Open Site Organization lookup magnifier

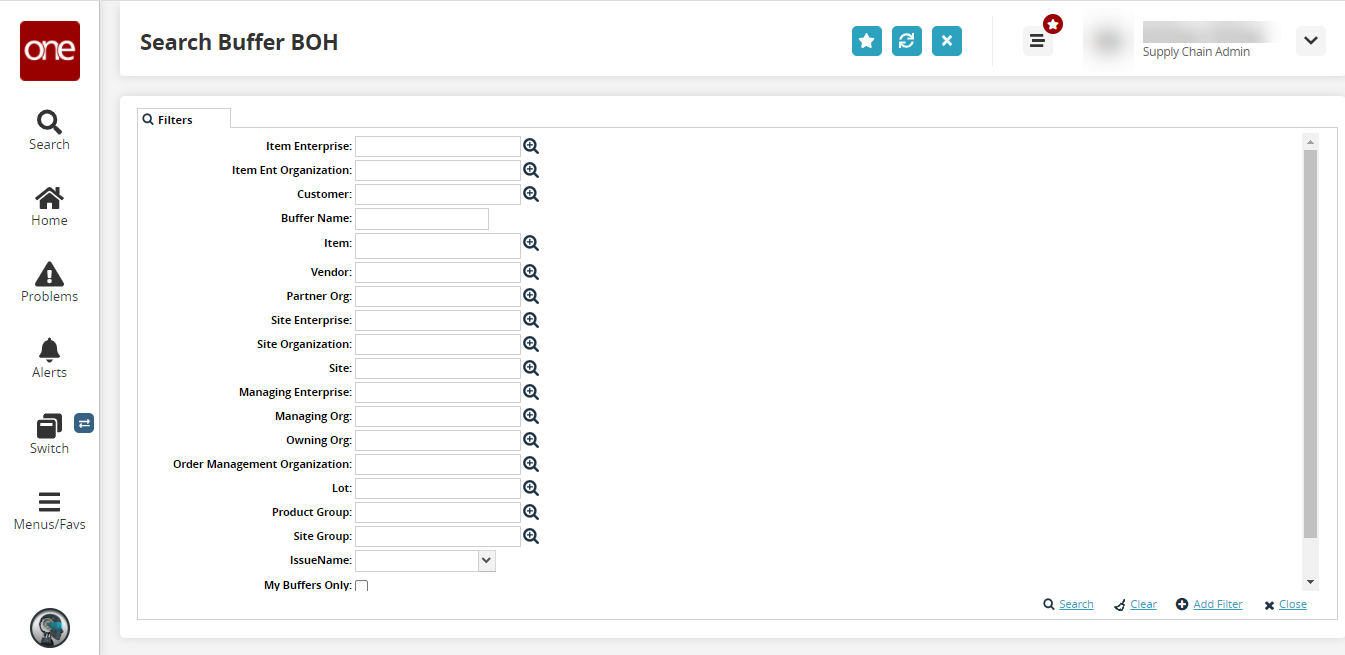coord(531,344)
